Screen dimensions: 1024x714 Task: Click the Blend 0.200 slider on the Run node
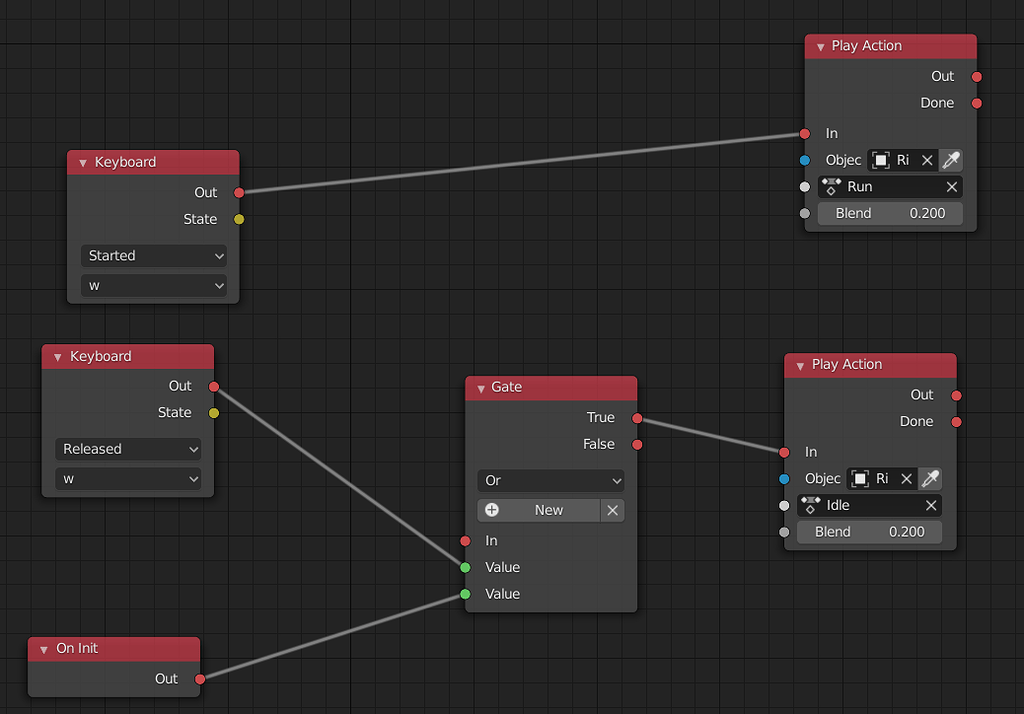tap(889, 212)
